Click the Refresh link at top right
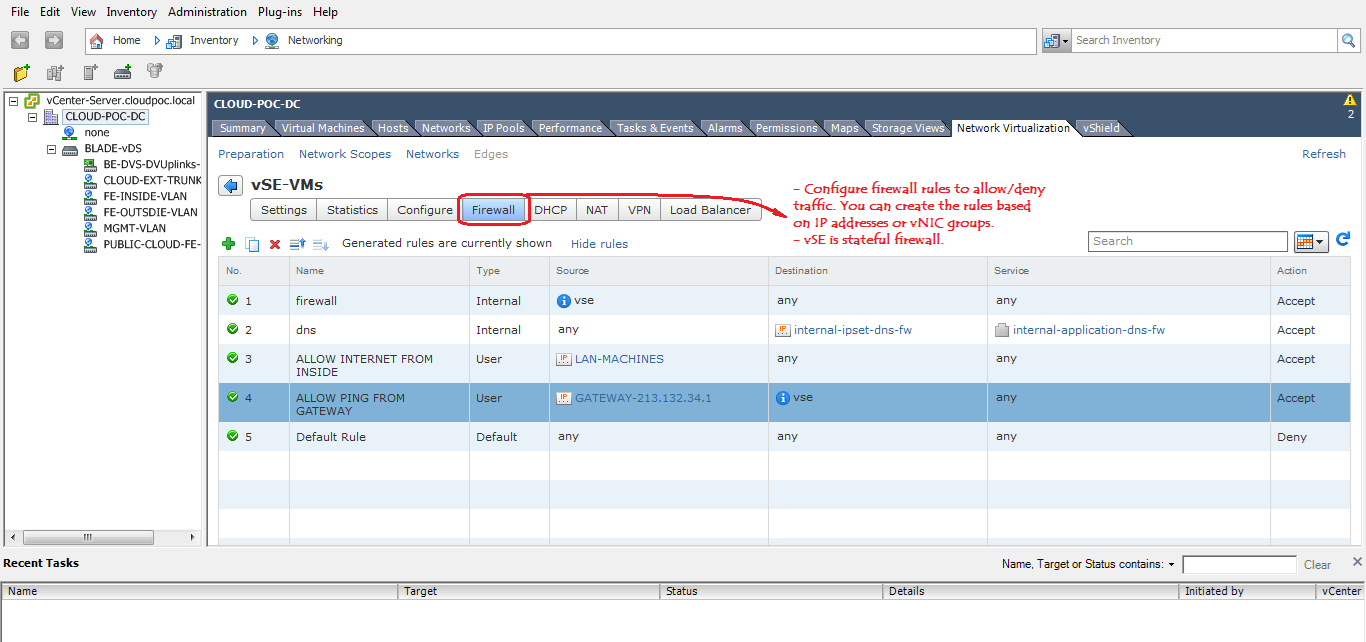 click(x=1324, y=153)
